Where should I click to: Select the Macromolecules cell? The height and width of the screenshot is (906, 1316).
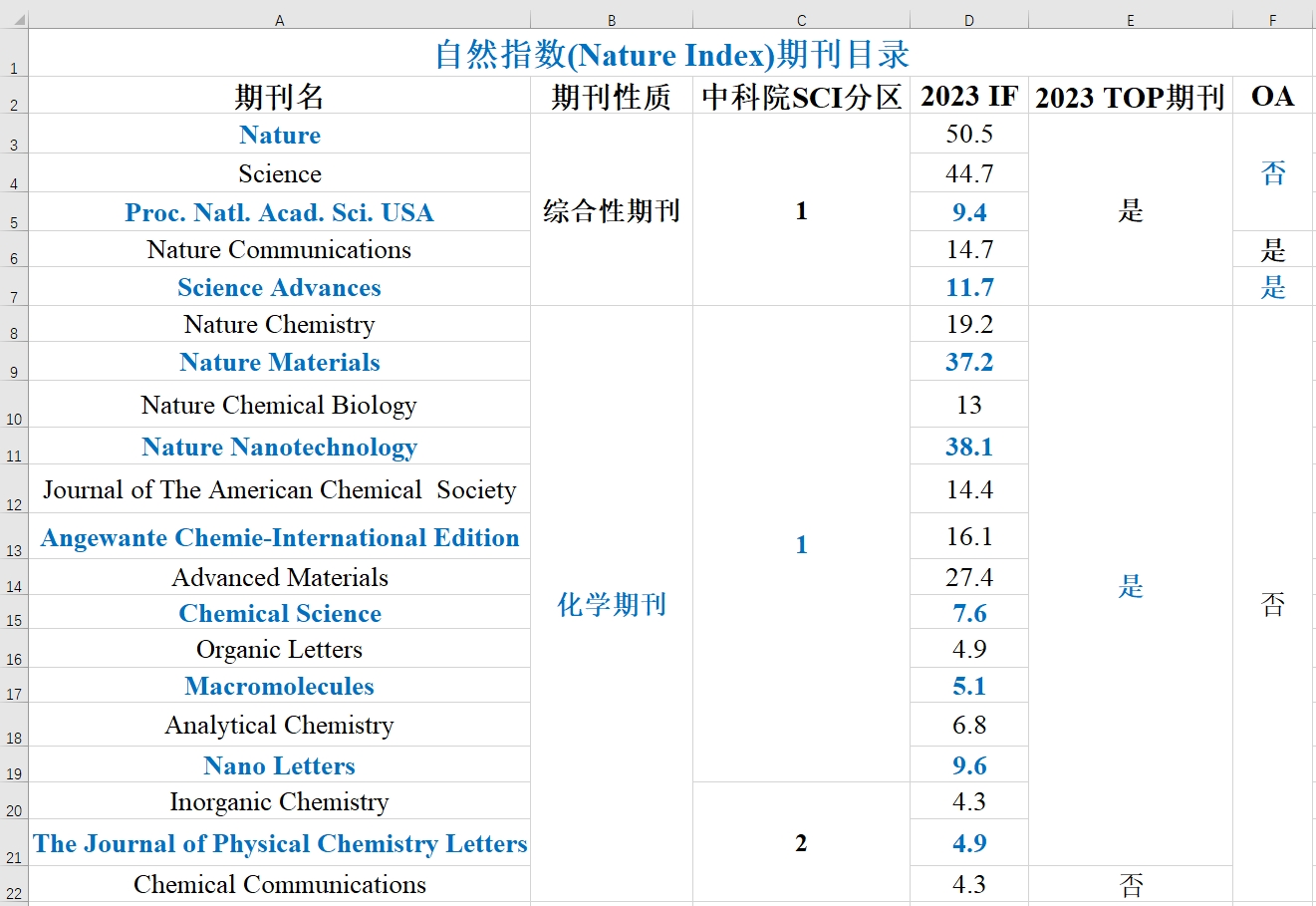pyautogui.click(x=279, y=686)
